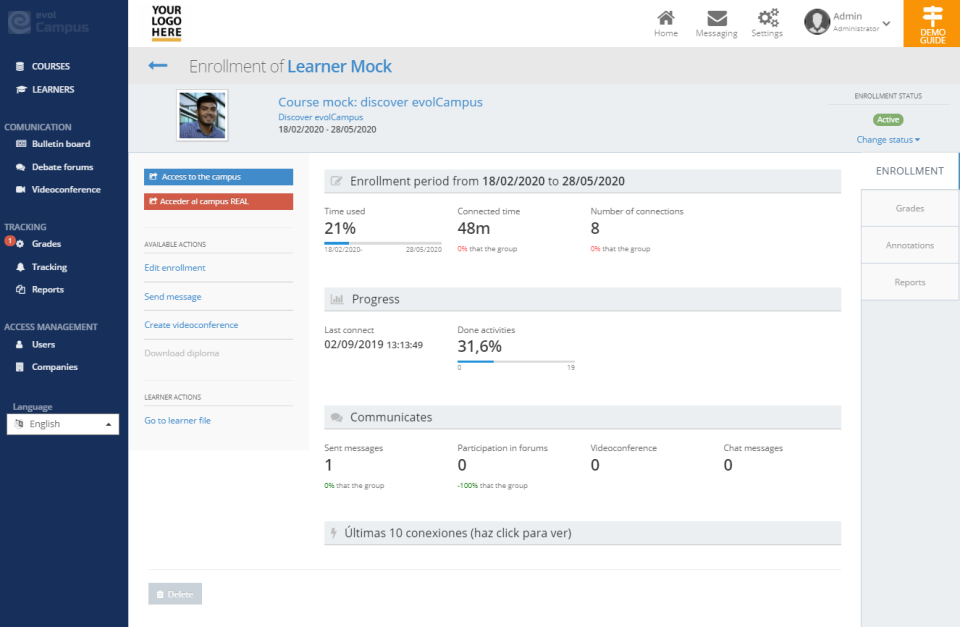Click the Done activities progress bar
The image size is (960, 627).
click(x=516, y=362)
